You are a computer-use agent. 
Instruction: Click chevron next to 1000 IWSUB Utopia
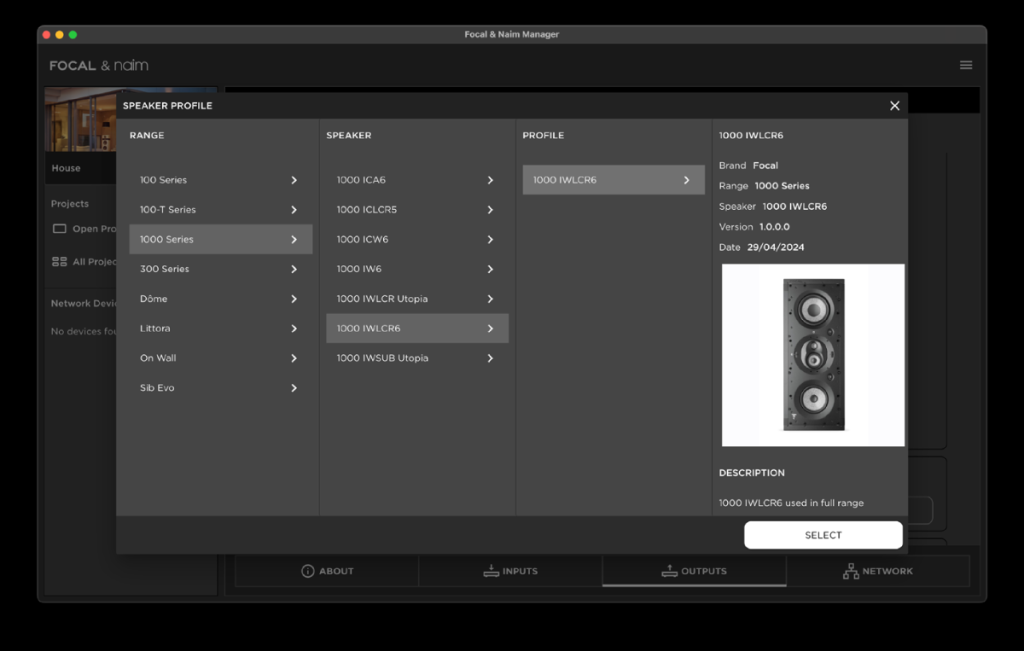(490, 358)
